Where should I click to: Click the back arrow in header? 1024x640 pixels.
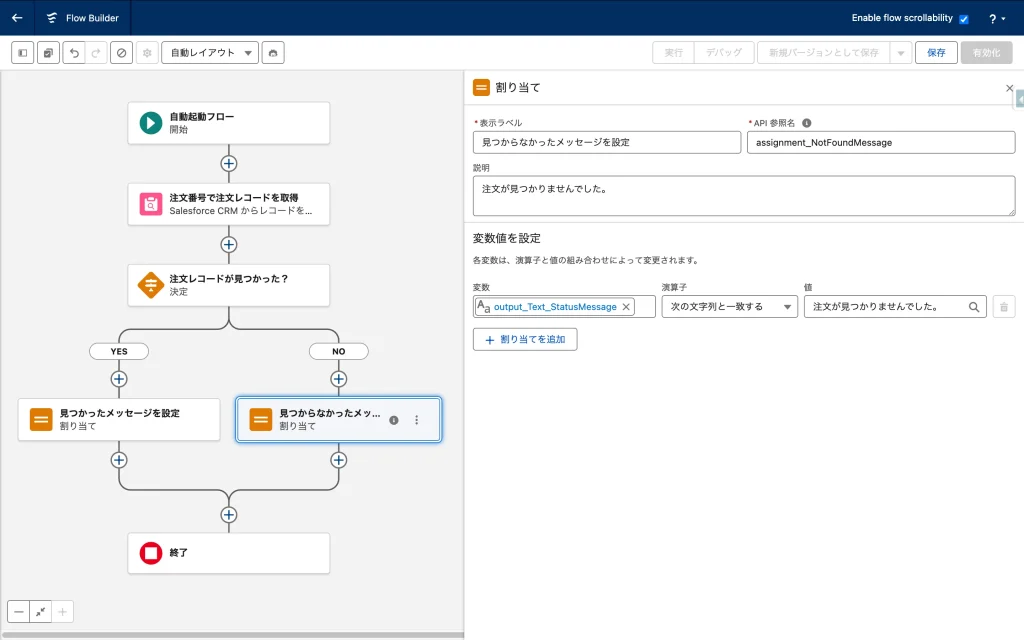(x=17, y=18)
